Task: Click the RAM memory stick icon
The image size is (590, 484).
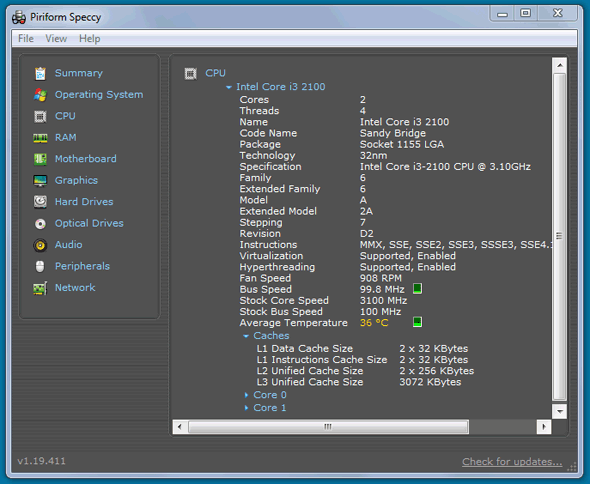Action: tap(40, 138)
